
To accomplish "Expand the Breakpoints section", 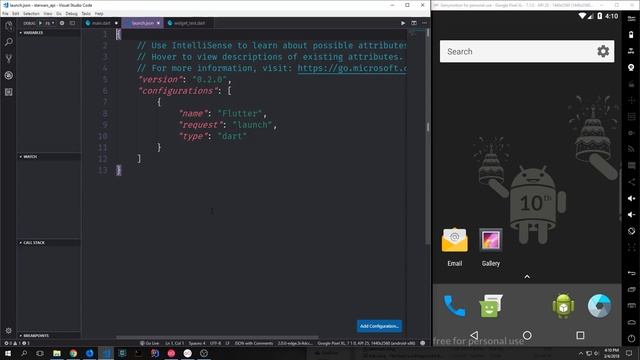I will pyautogui.click(x=48, y=336).
